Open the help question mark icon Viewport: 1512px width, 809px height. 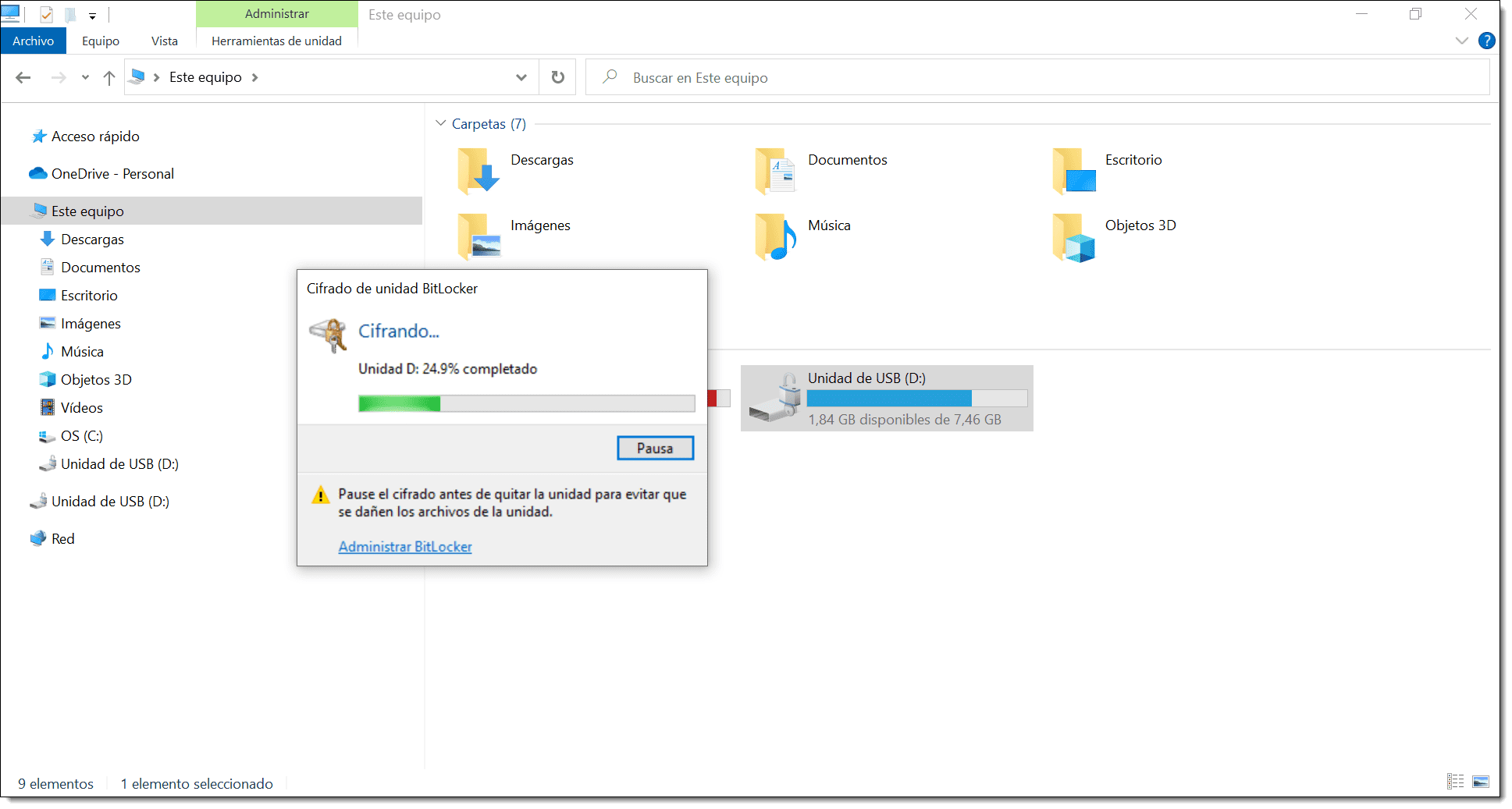pos(1487,41)
